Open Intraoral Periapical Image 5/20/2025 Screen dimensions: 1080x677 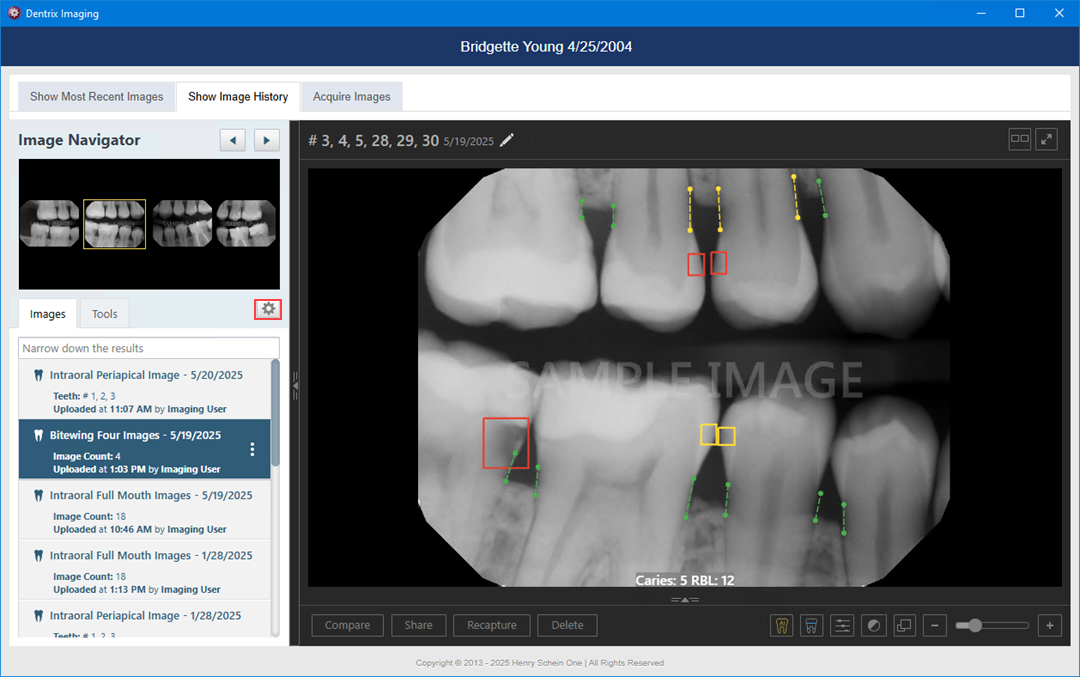pyautogui.click(x=145, y=390)
